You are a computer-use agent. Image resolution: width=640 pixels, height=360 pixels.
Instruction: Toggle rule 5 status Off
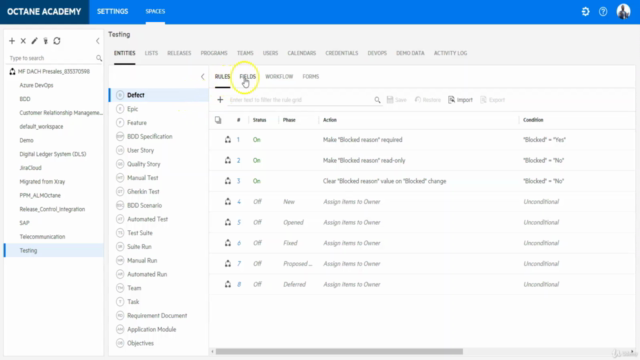coord(257,222)
